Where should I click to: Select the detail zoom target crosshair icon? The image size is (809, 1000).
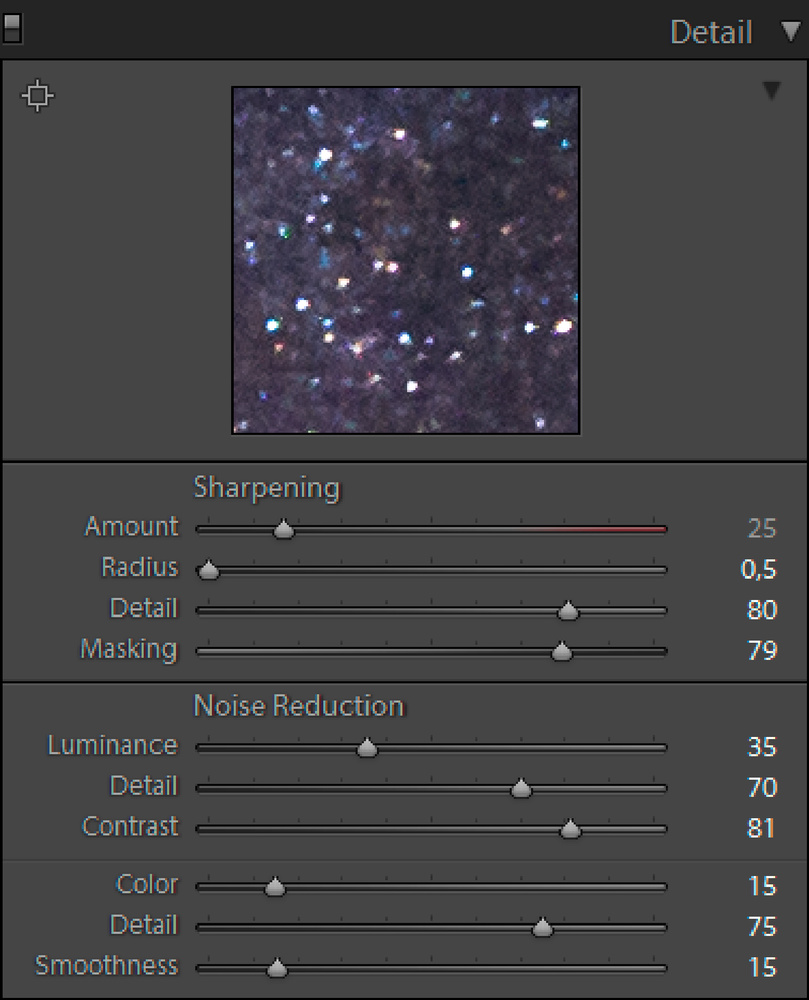point(38,96)
